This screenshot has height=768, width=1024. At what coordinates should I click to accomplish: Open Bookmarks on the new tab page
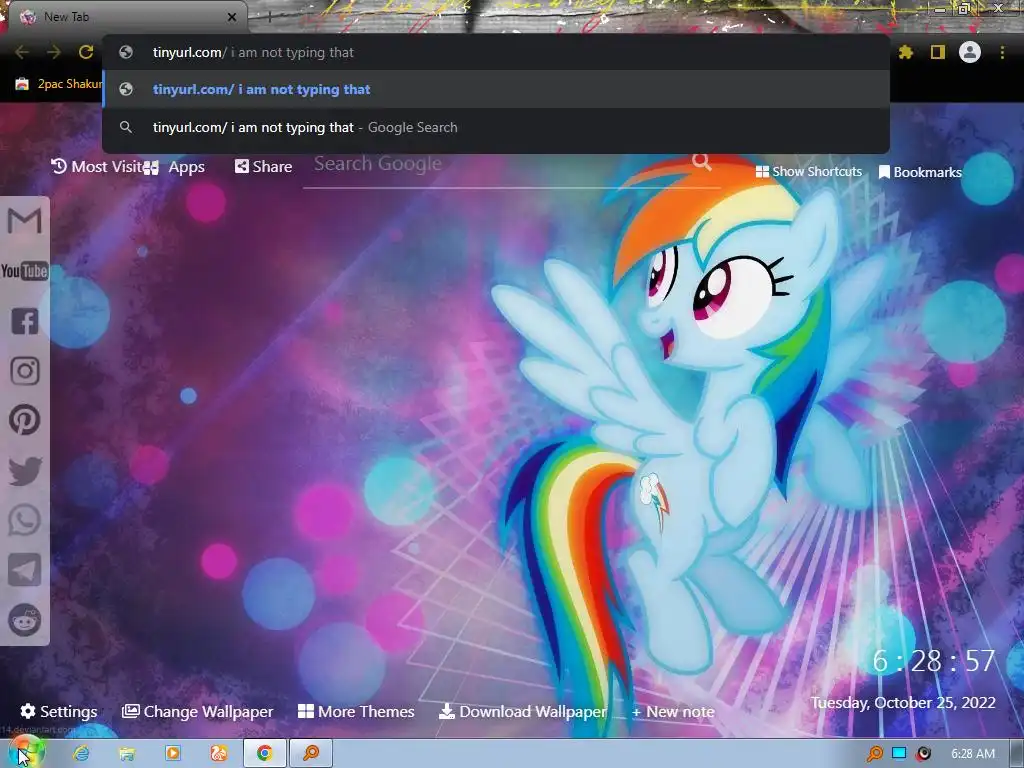(x=920, y=172)
